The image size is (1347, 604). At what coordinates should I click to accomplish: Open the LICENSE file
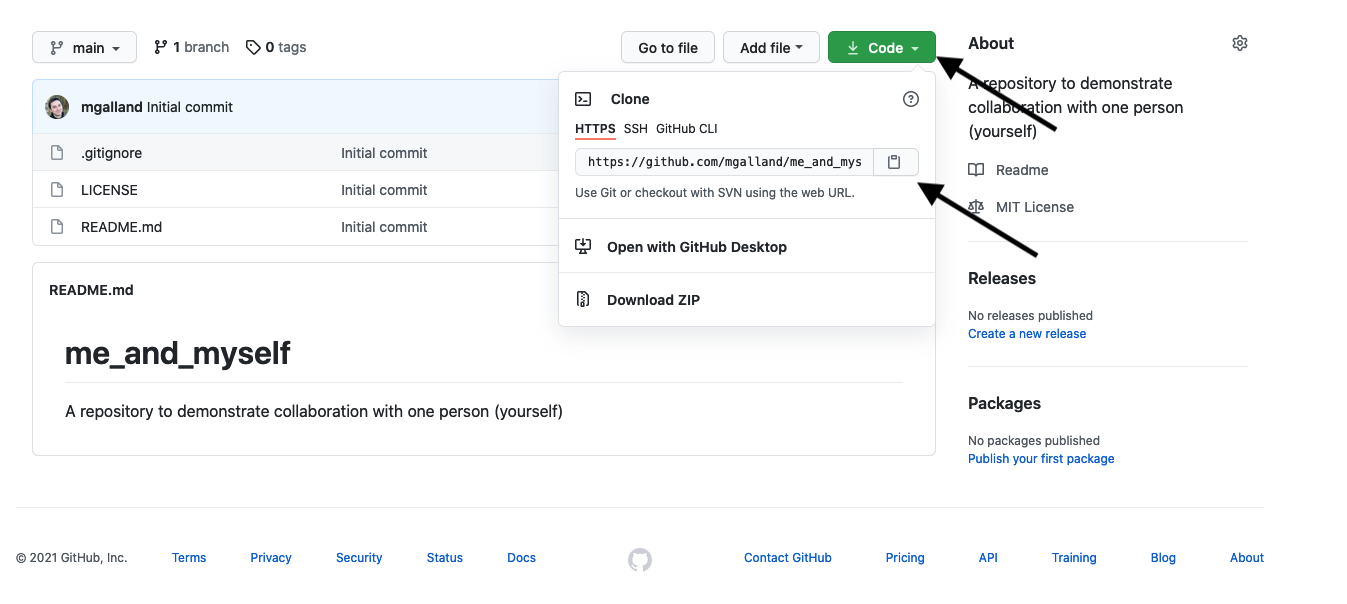tap(109, 190)
